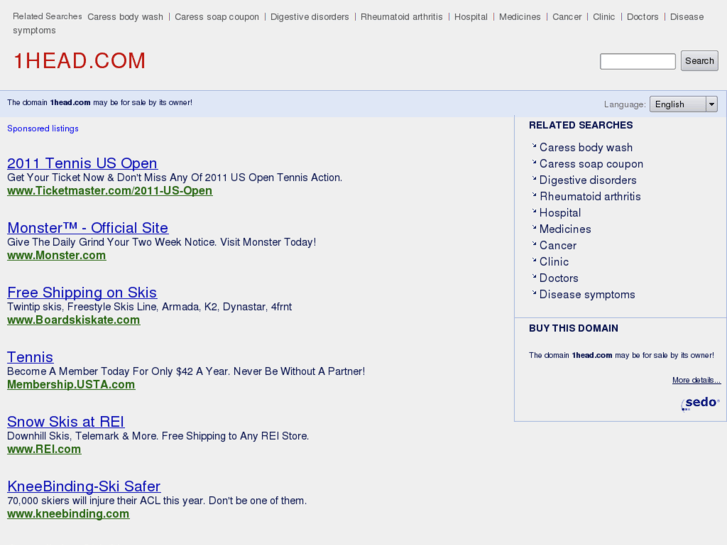Viewport: 727px width, 545px height.
Task: Click RELATED SEARCHES sidebar heading
Action: 580,125
